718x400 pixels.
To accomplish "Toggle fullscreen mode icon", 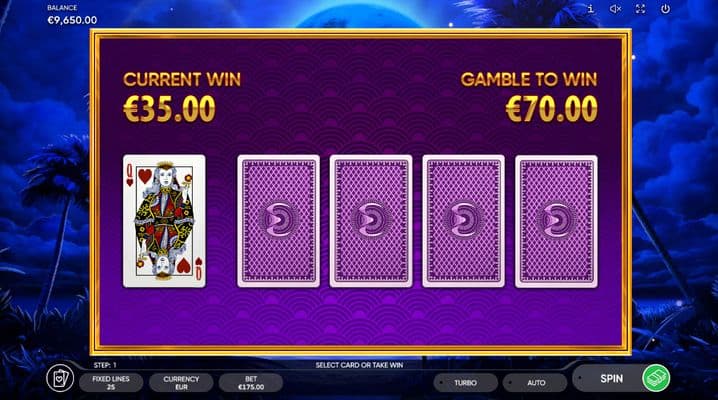I will (x=640, y=9).
